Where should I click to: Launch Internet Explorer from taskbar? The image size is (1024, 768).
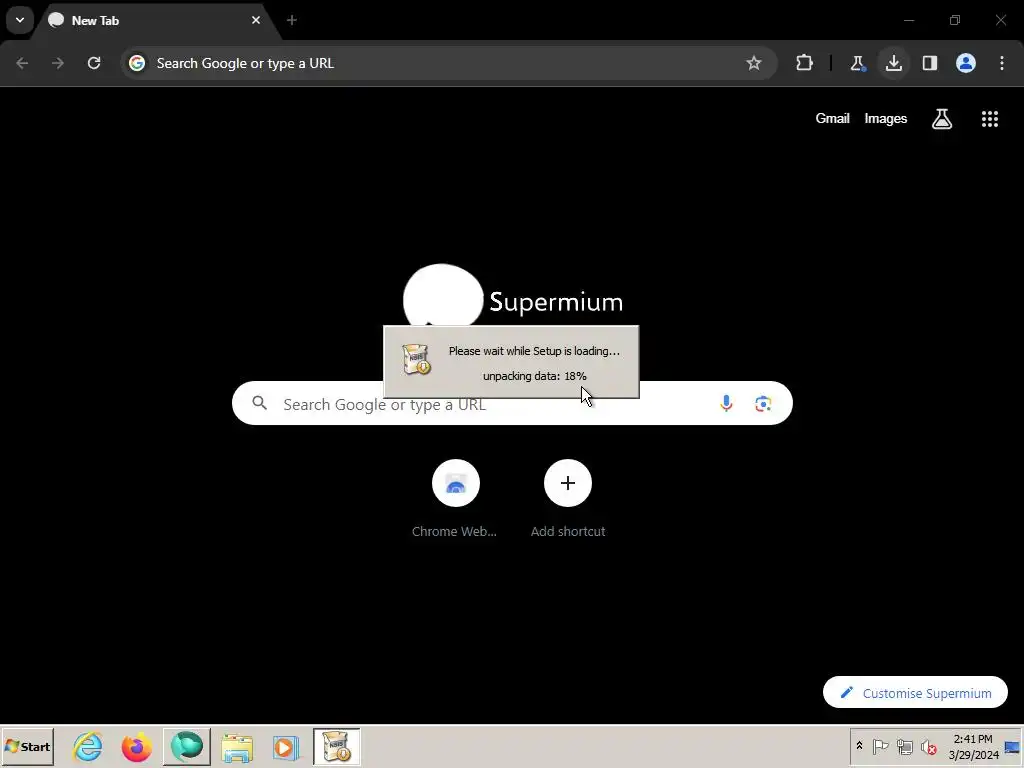click(x=88, y=746)
